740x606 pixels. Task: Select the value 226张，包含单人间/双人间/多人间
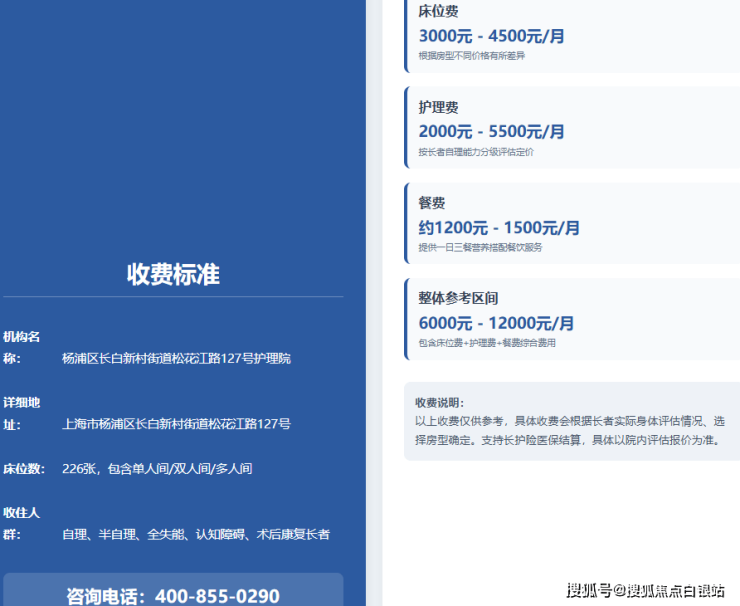[157, 469]
